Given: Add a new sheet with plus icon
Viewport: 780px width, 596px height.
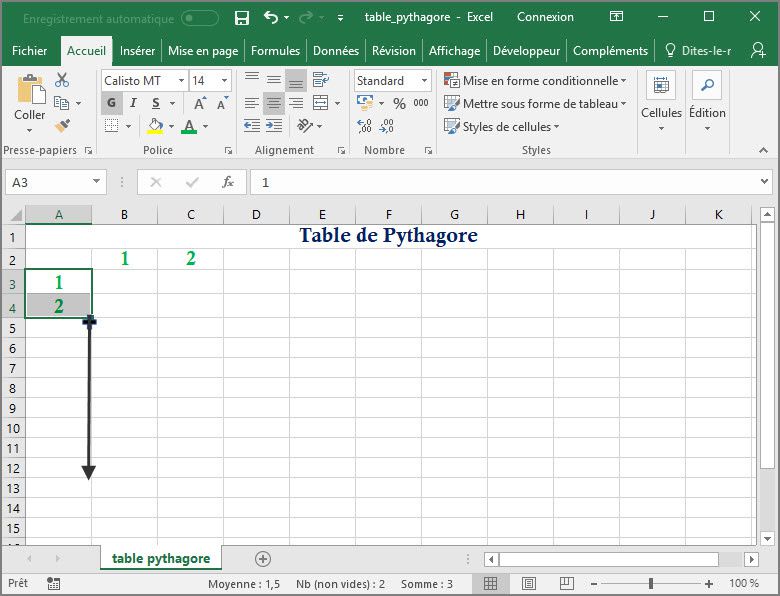Looking at the screenshot, I should tap(263, 558).
